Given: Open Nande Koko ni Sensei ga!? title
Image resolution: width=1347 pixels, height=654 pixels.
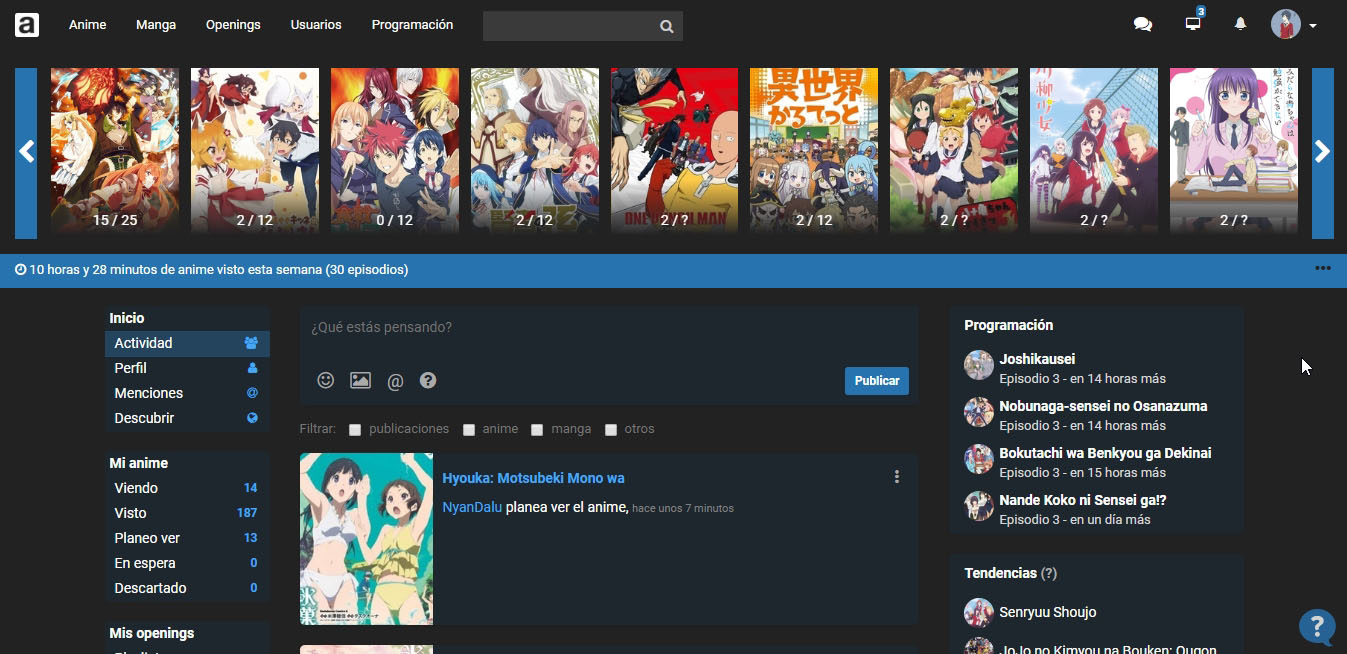Looking at the screenshot, I should point(1083,500).
